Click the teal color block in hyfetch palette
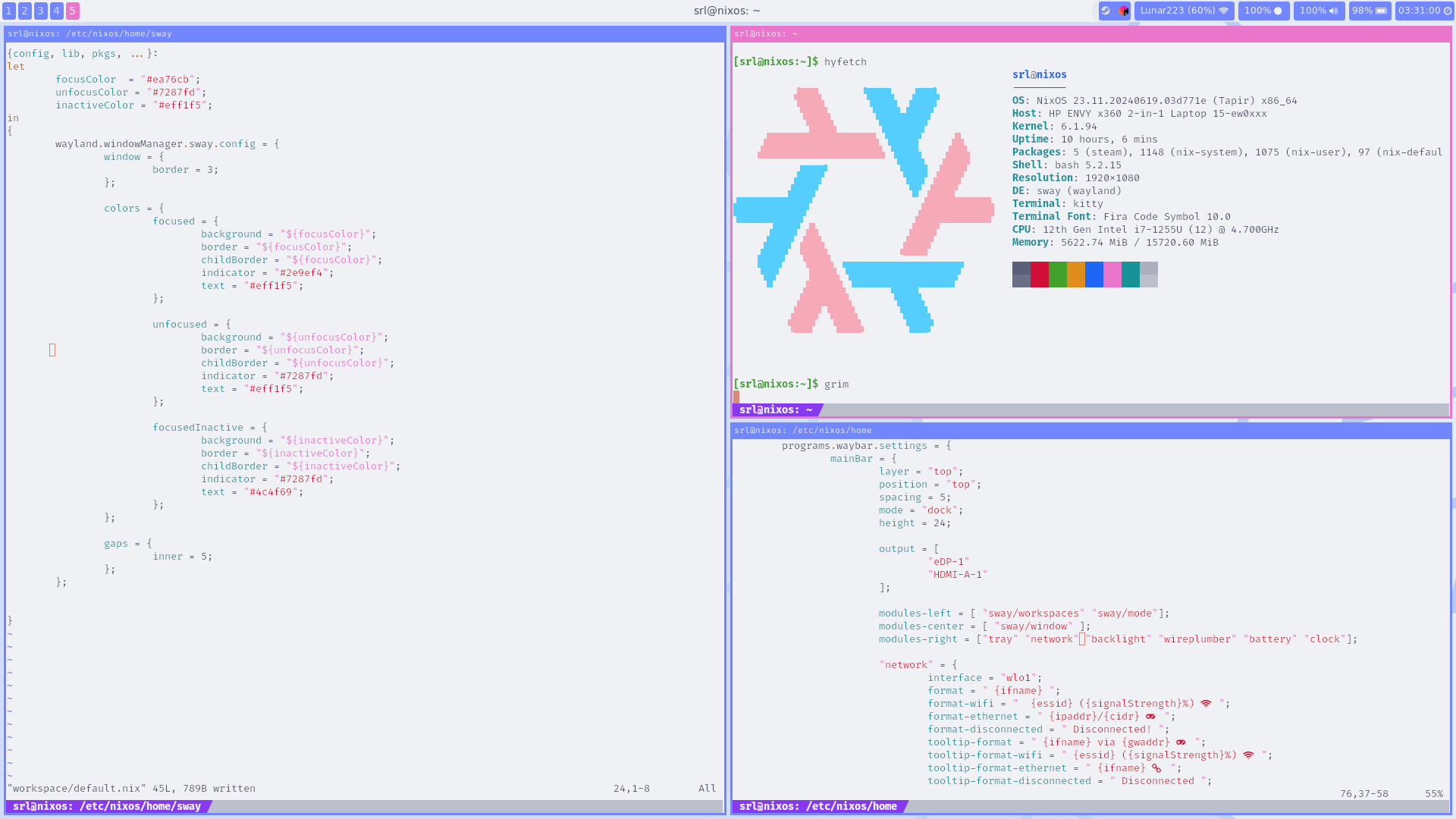The image size is (1456, 819). 1131,275
